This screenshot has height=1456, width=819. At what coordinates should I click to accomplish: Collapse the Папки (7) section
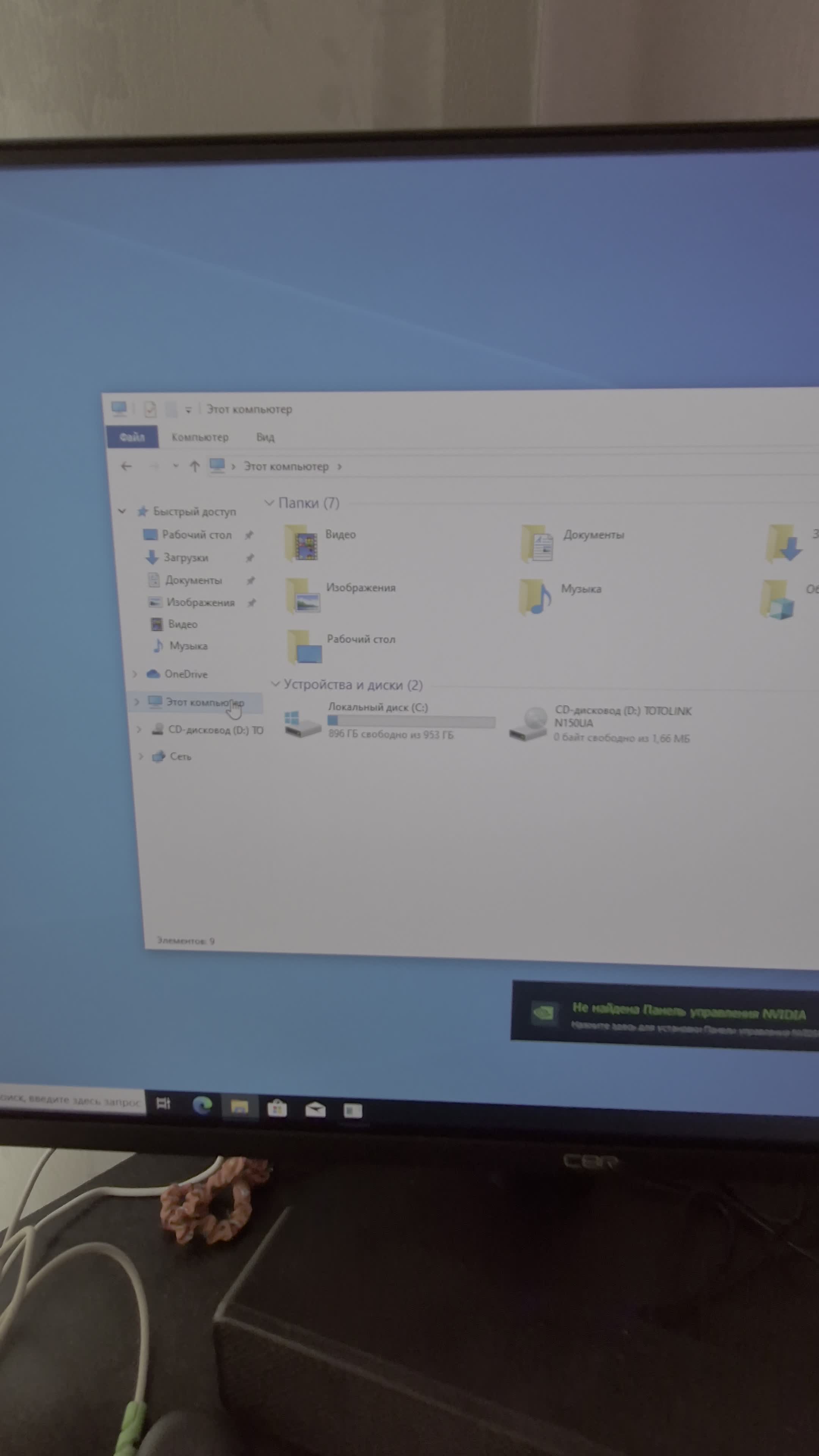[270, 502]
